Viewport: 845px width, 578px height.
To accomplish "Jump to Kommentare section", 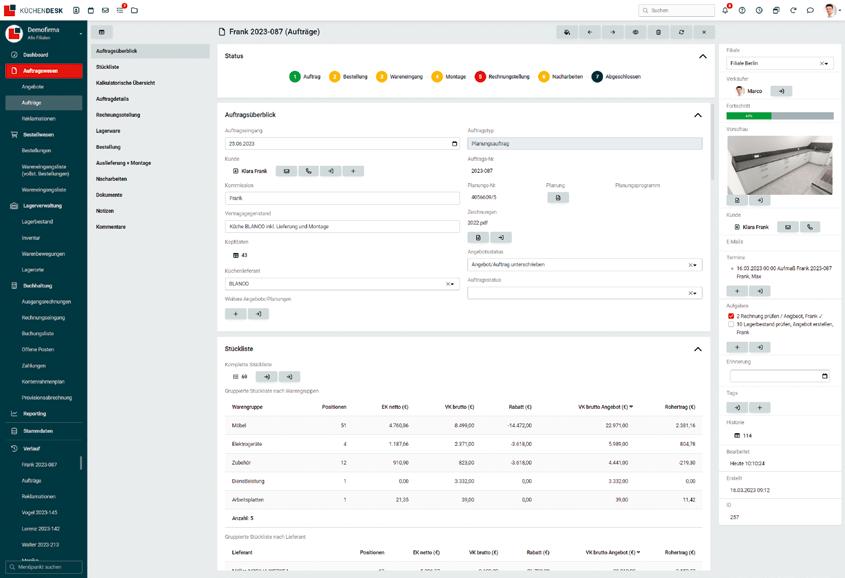I will point(111,227).
